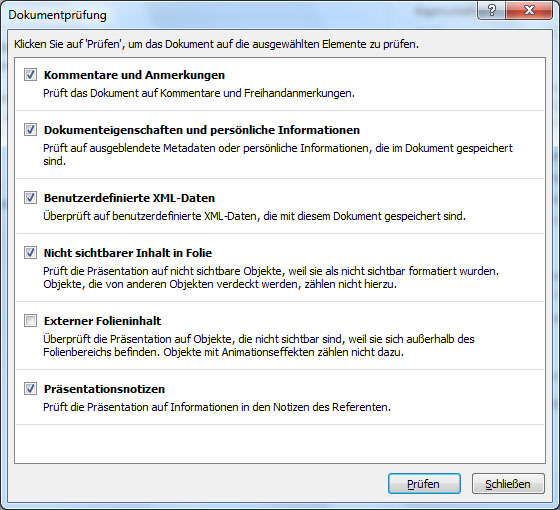
Task: Toggle the Präsentationsnotizen checkbox
Action: [30, 388]
